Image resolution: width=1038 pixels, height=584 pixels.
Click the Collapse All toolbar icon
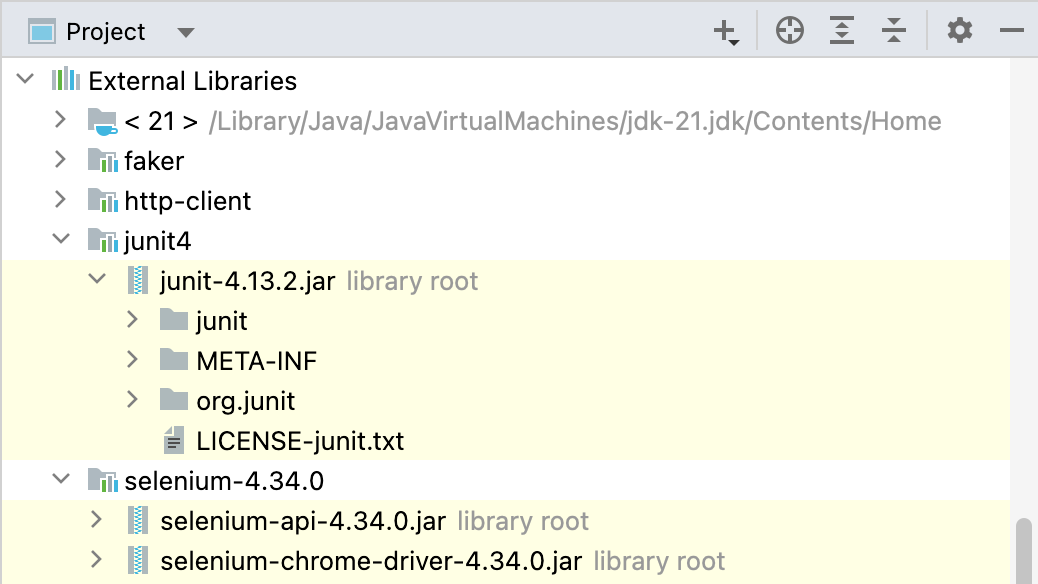click(x=894, y=30)
